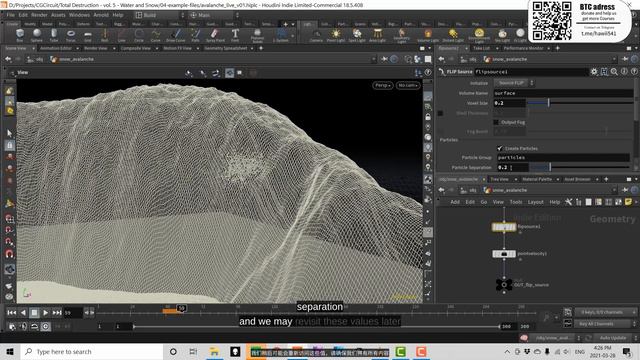Switch to the Material Palette tab
The image size is (640, 360).
[x=537, y=180]
